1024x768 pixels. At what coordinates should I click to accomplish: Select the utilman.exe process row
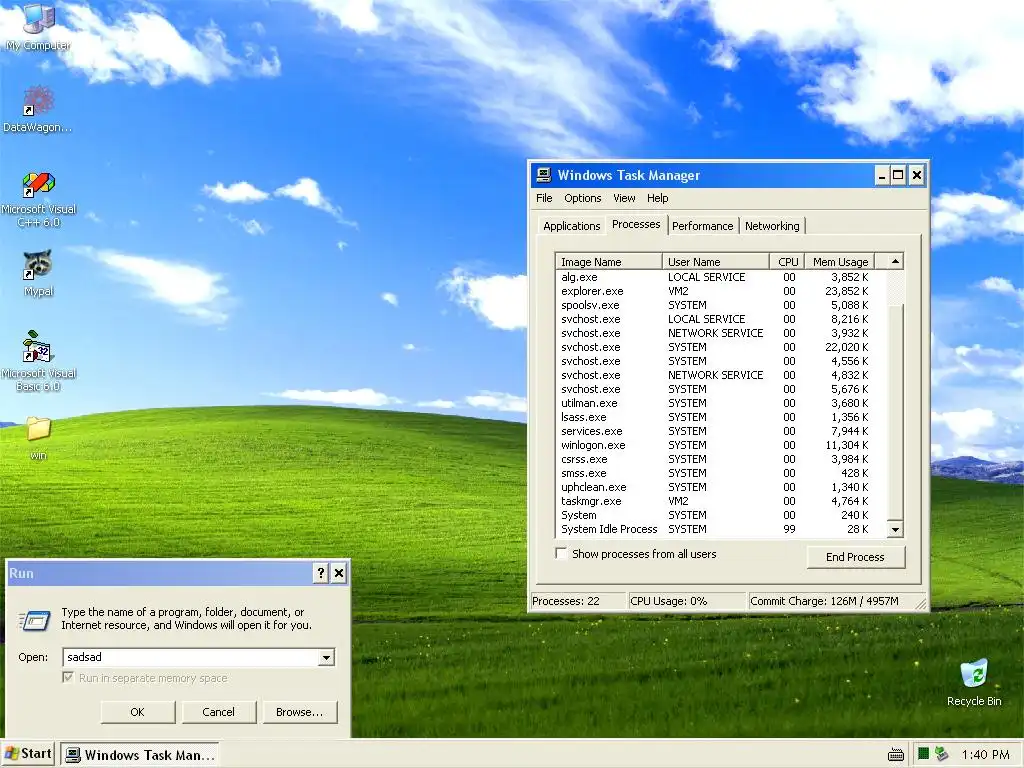[x=721, y=403]
